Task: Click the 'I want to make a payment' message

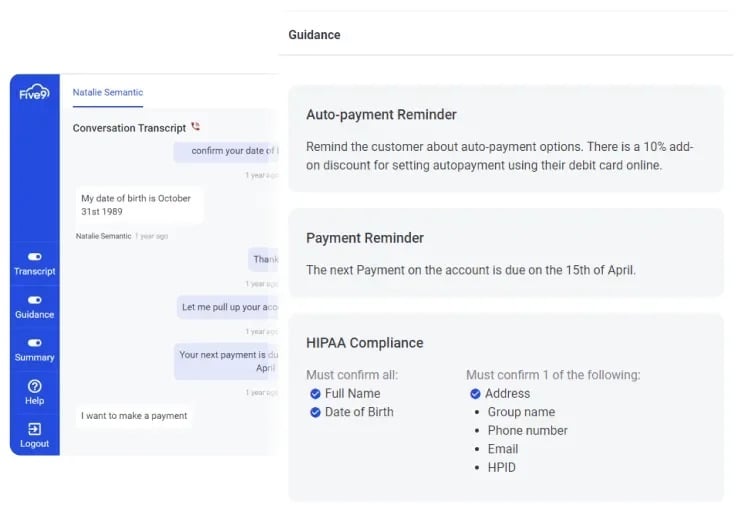Action: coord(134,416)
